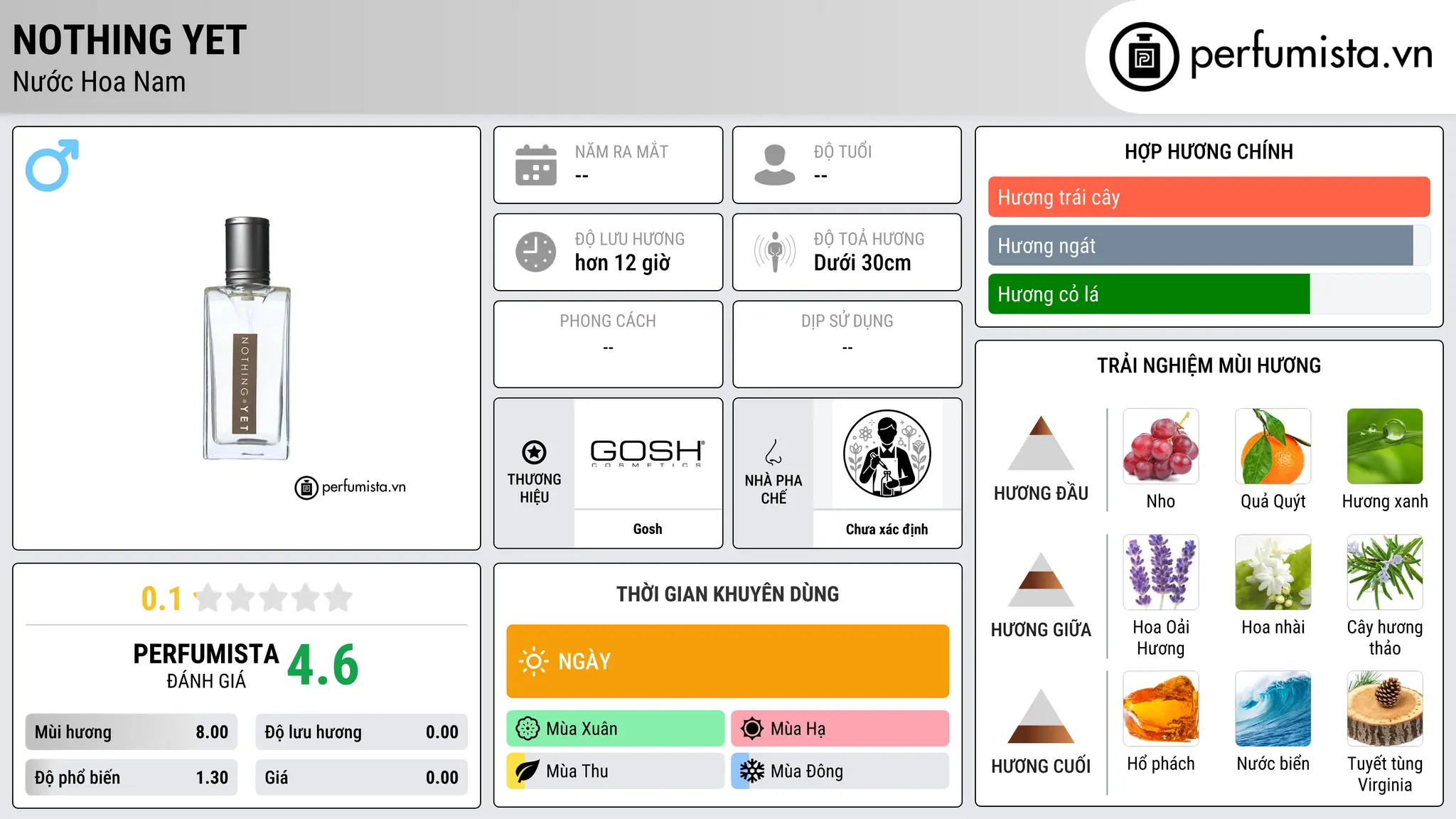Click the Mùa Xuân season bar

click(x=616, y=729)
